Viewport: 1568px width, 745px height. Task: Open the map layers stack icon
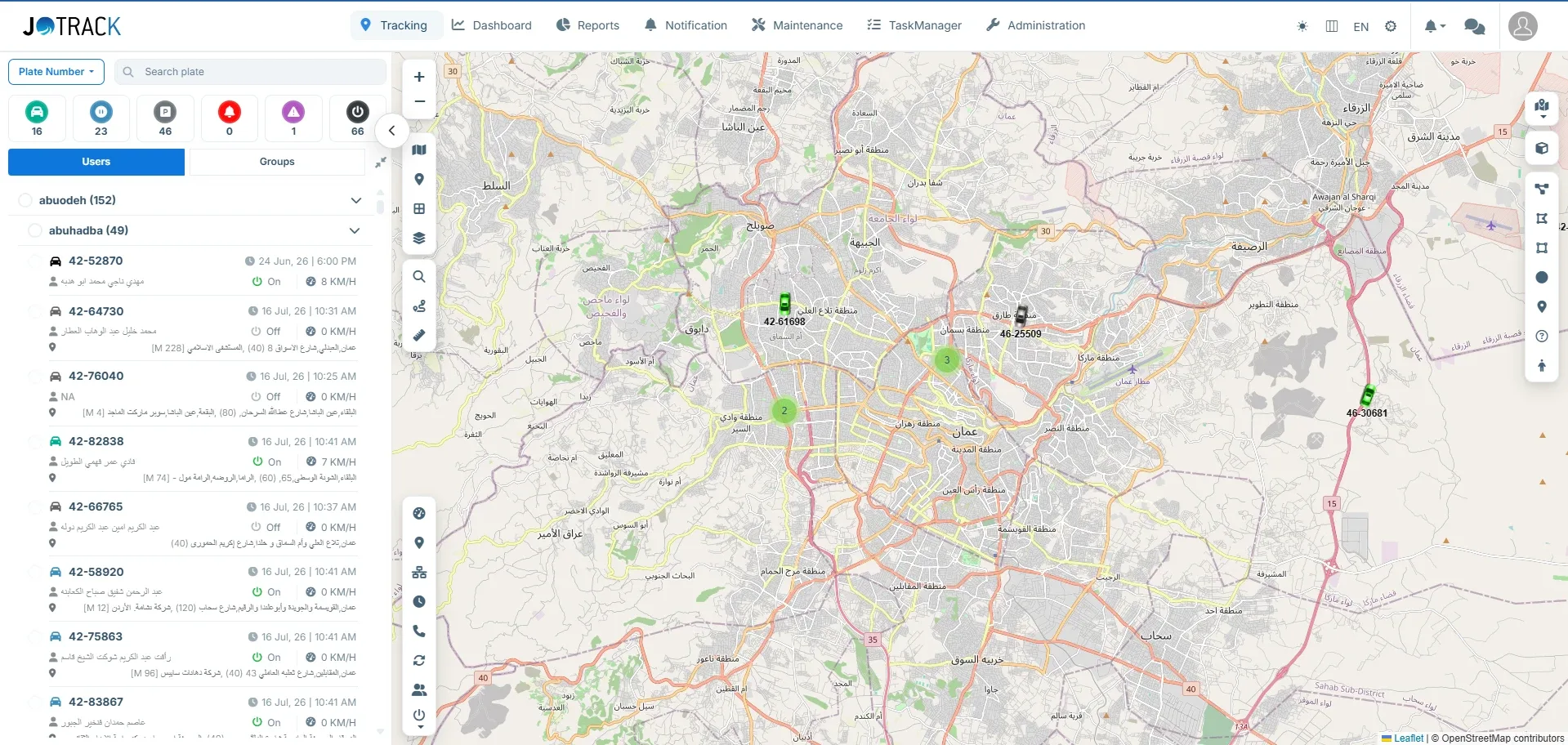tap(419, 239)
